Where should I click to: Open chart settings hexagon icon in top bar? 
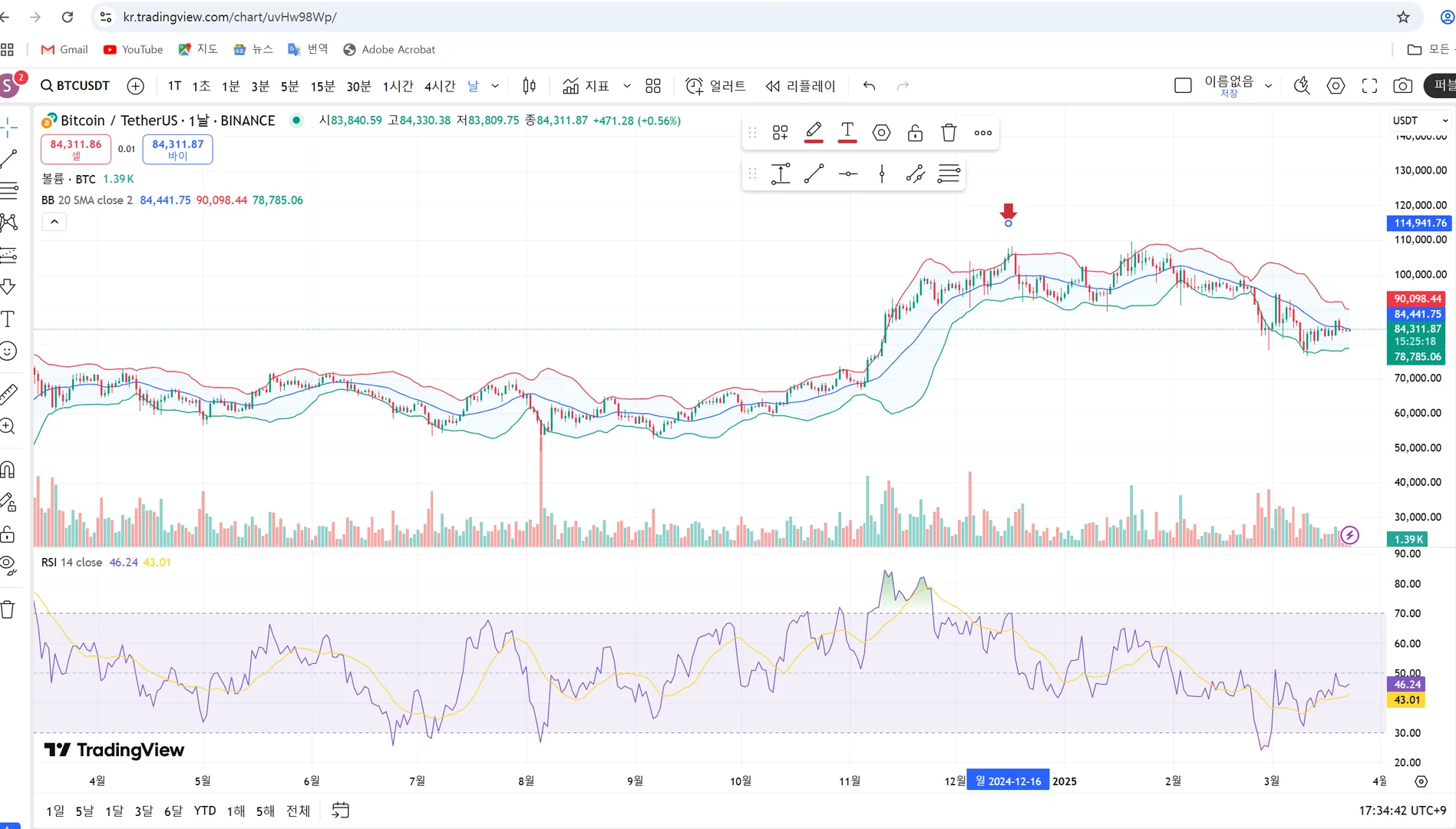point(1335,86)
